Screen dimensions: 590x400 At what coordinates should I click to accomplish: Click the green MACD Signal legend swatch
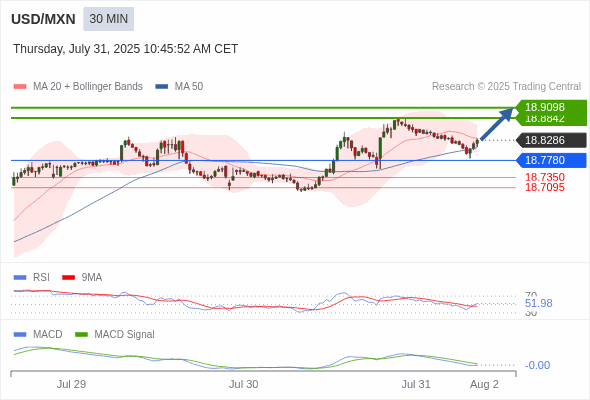tap(81, 334)
